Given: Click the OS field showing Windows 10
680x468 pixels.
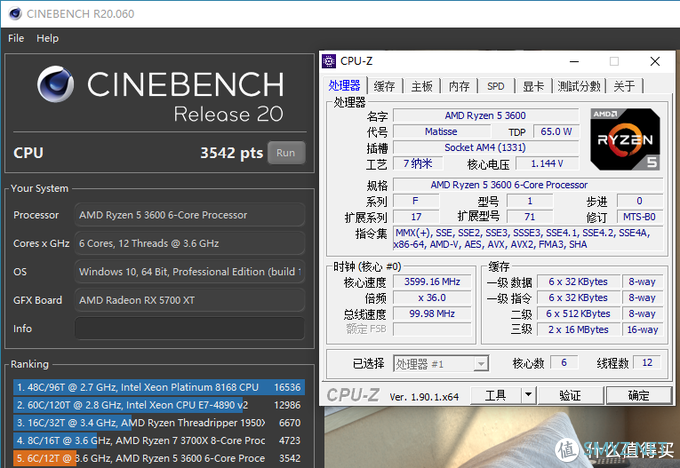Looking at the screenshot, I should point(190,272).
